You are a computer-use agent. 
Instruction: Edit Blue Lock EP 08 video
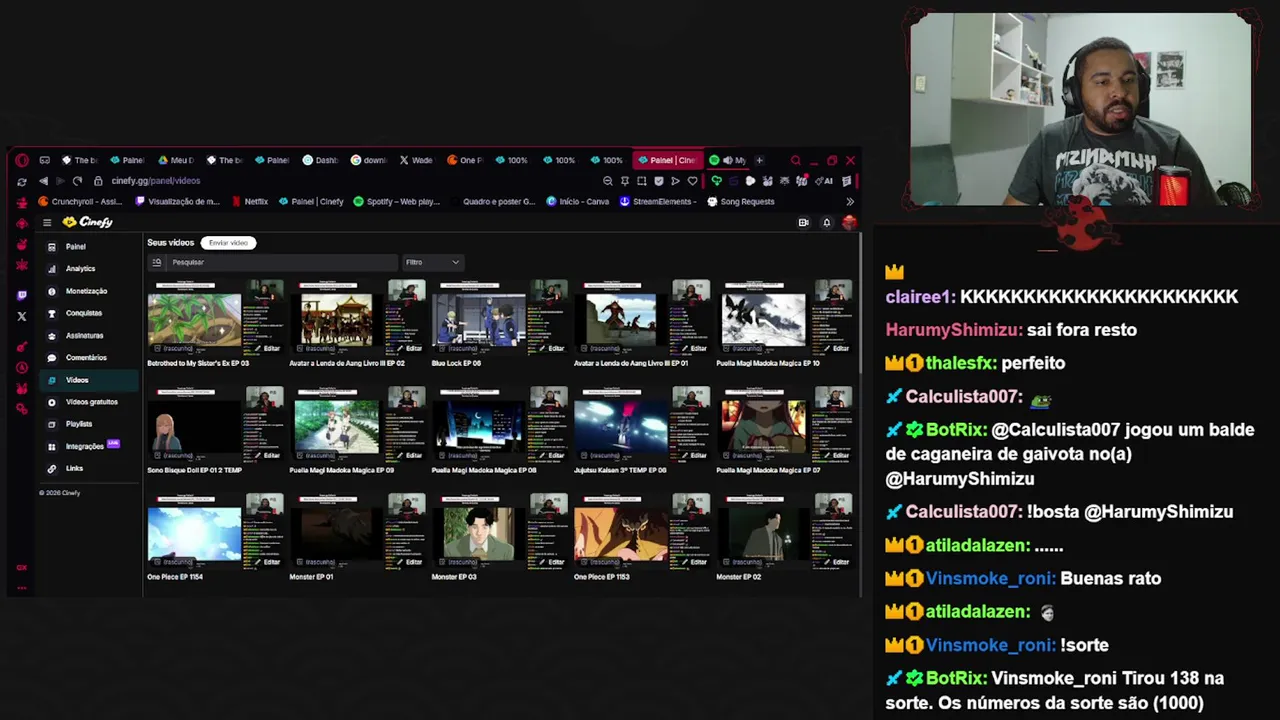point(553,348)
